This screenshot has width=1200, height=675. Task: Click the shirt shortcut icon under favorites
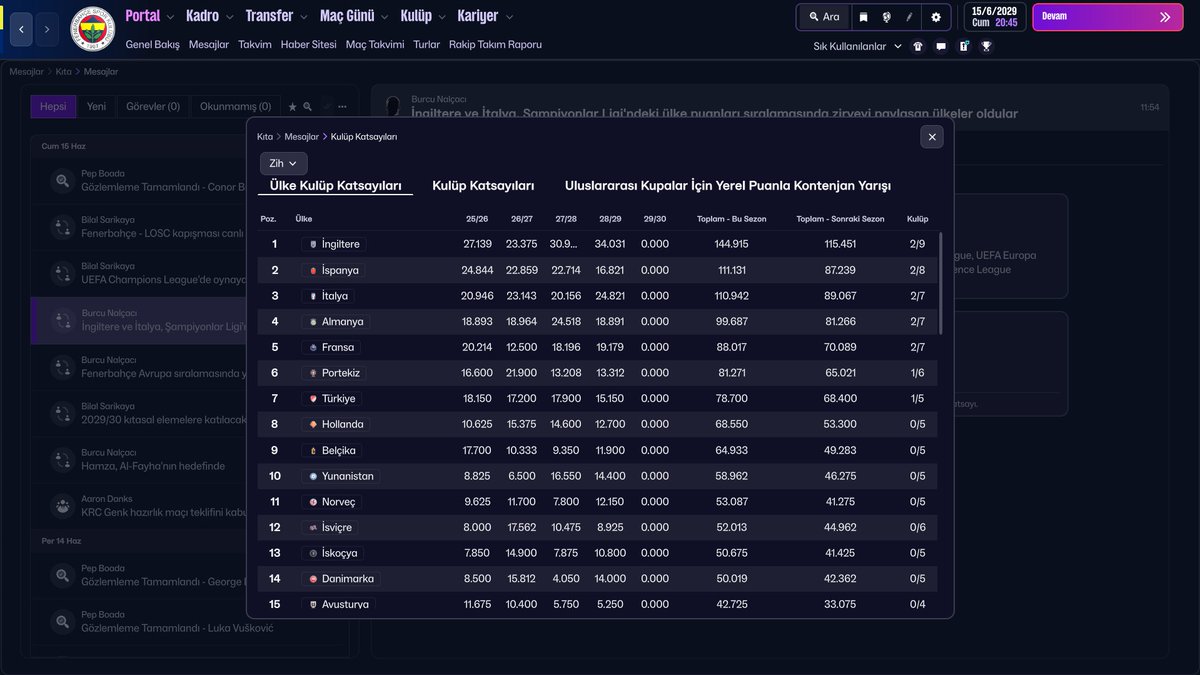pyautogui.click(x=918, y=46)
